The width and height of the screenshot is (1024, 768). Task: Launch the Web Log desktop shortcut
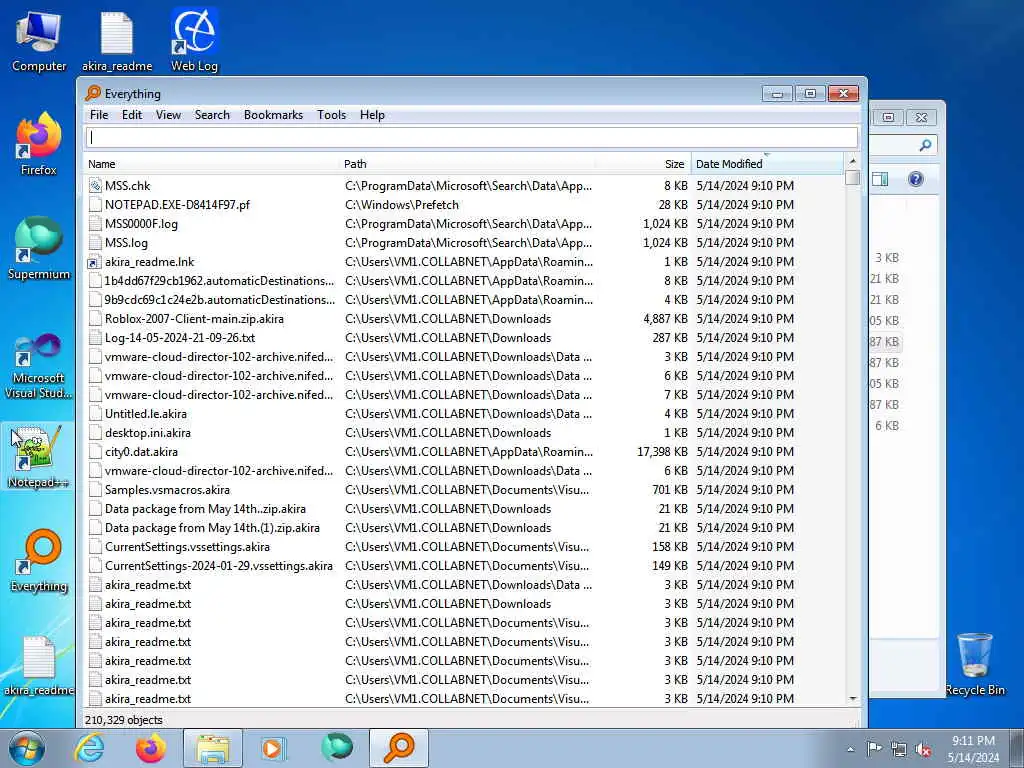click(194, 42)
